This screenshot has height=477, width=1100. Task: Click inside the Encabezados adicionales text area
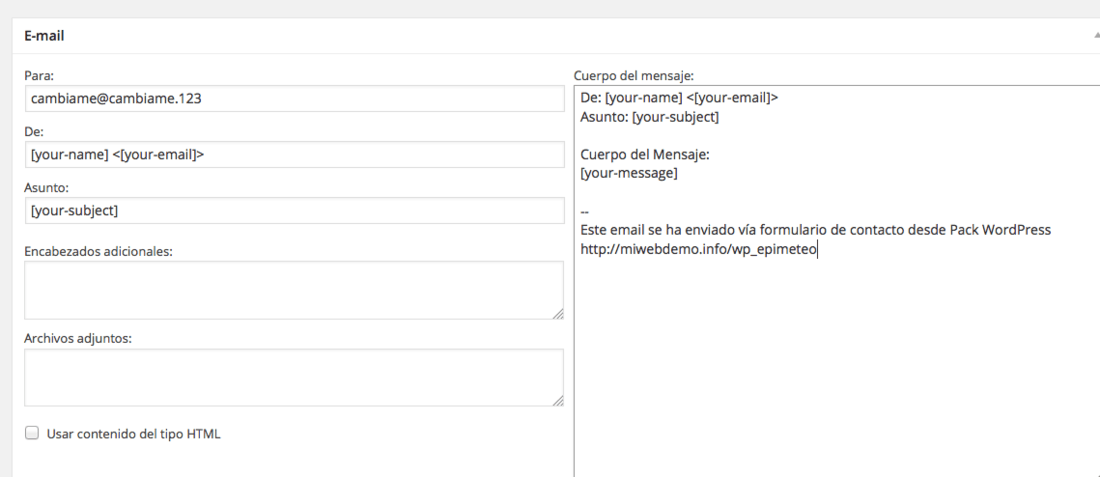pos(294,290)
